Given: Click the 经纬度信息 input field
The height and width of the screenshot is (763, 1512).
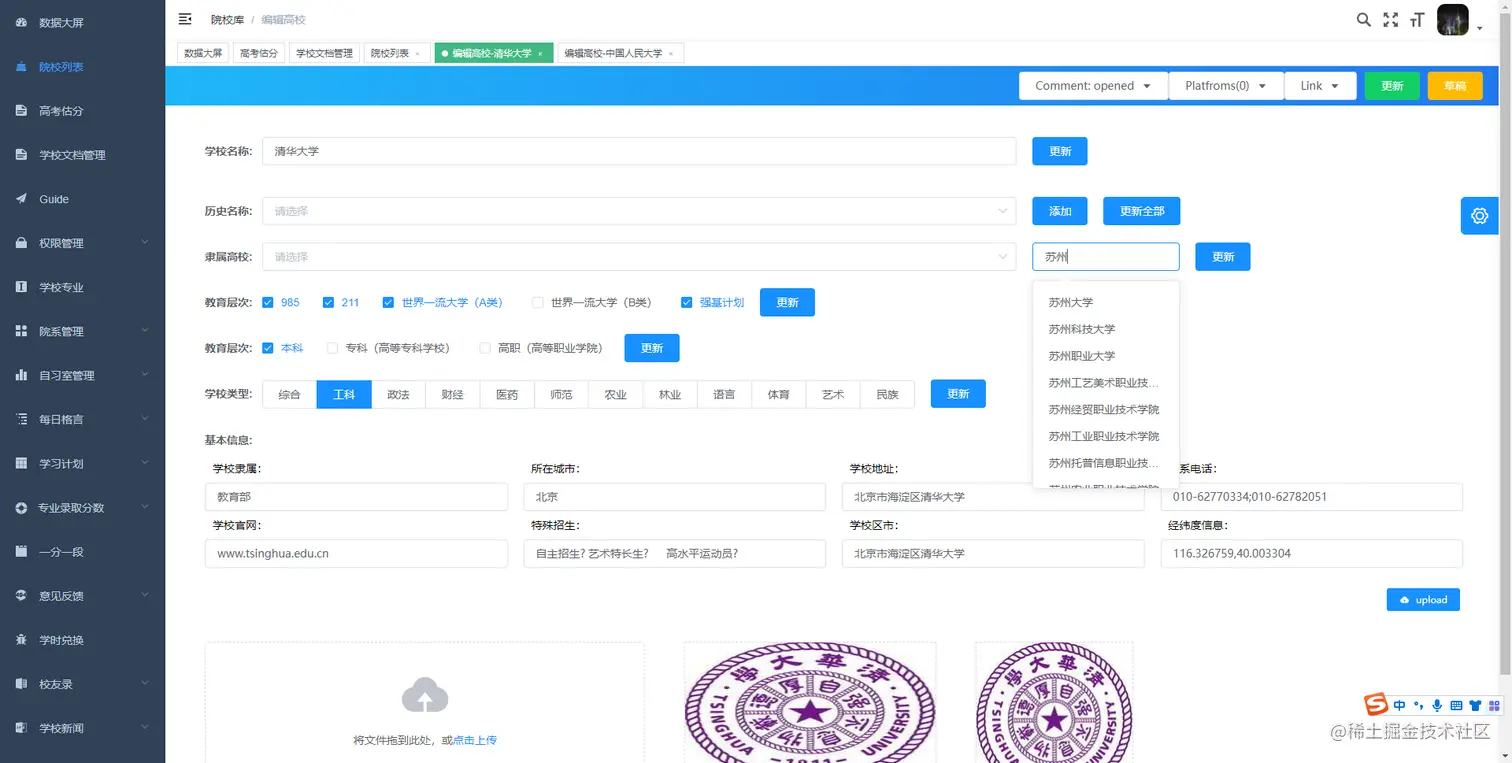Looking at the screenshot, I should click(x=1311, y=553).
